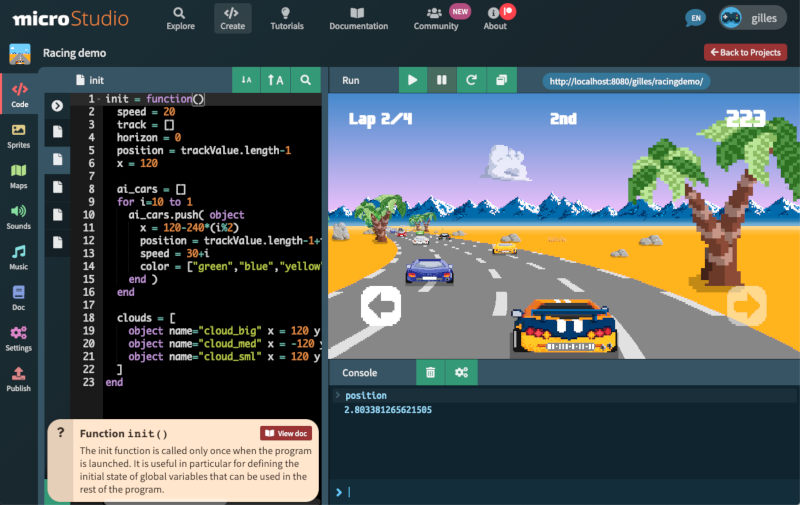Open the EN language selector
The height and width of the screenshot is (505, 800).
click(x=694, y=19)
